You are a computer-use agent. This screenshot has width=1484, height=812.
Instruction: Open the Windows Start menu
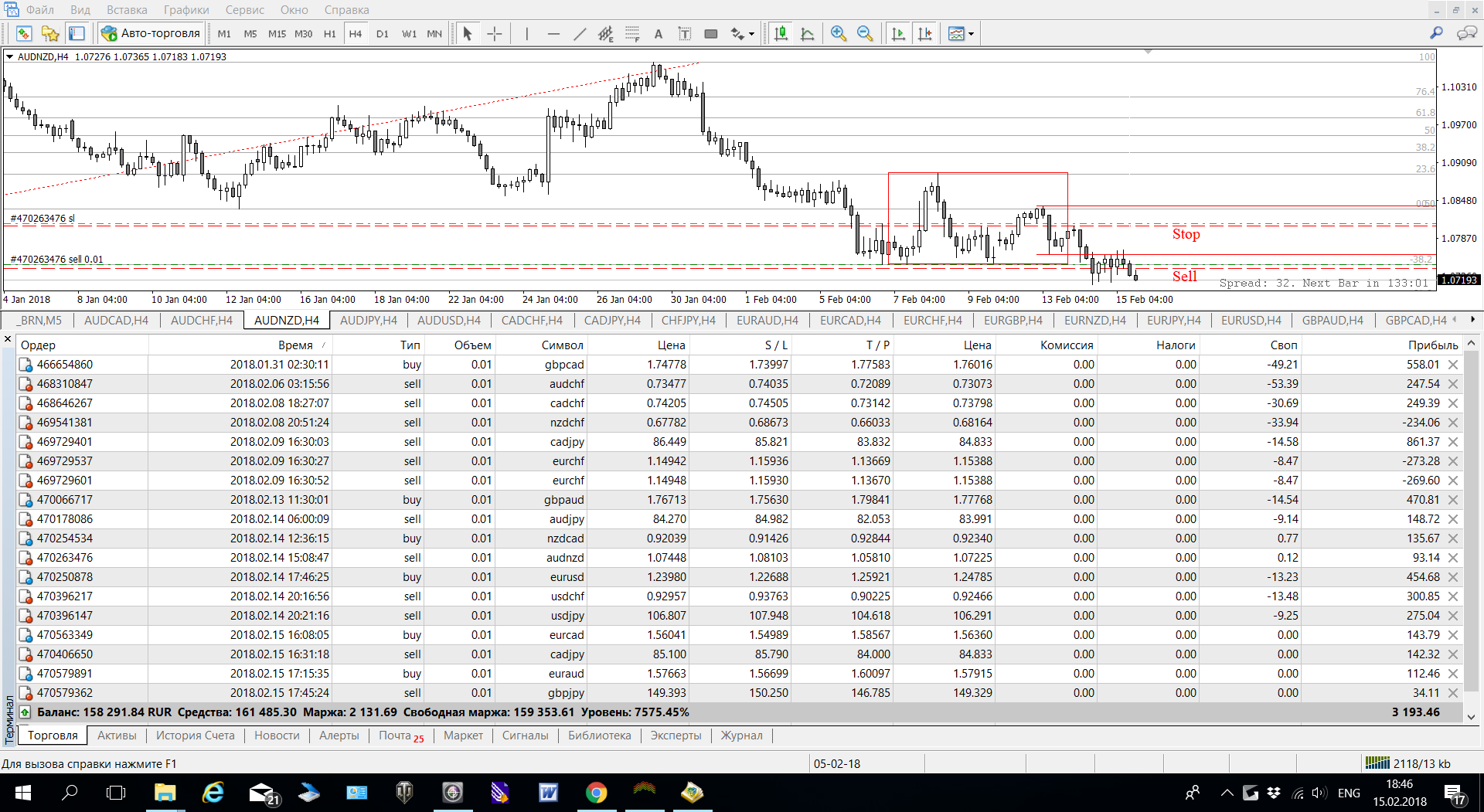(x=22, y=793)
